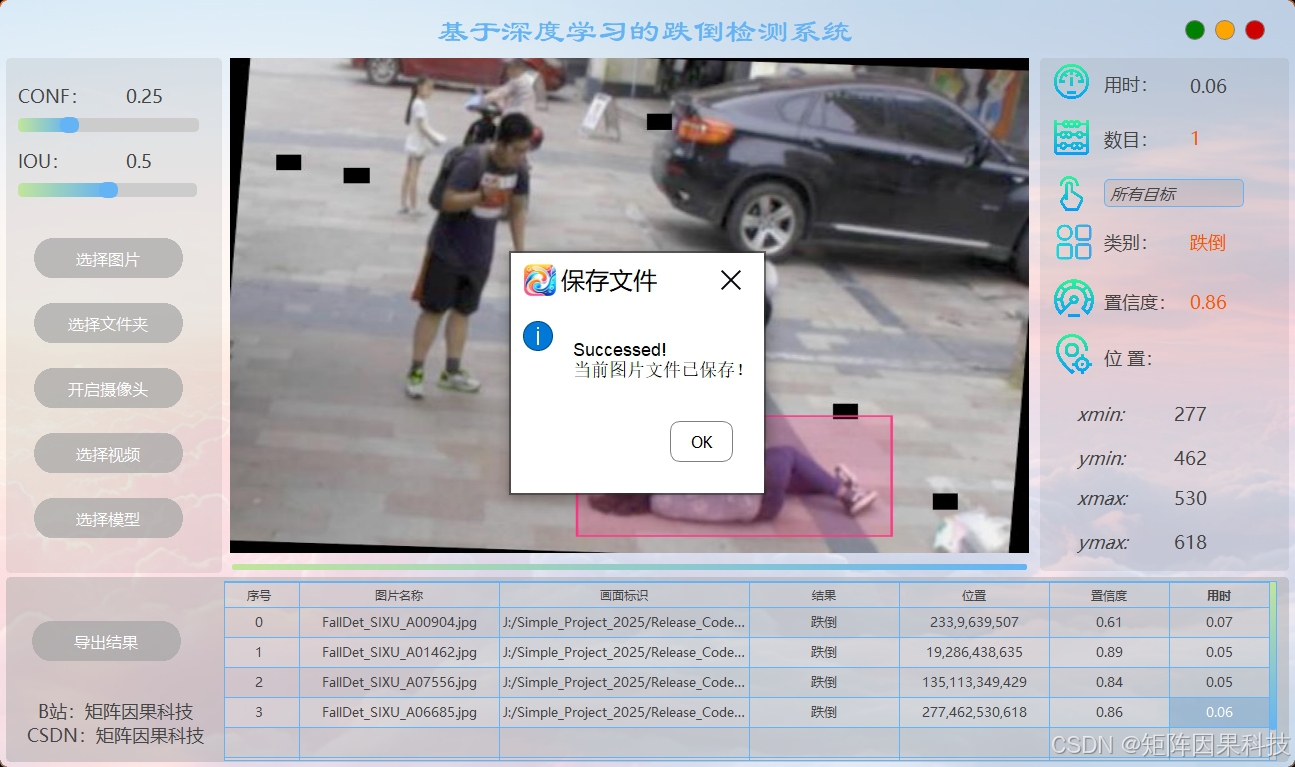Click the blue info icon in dialog

click(x=538, y=336)
